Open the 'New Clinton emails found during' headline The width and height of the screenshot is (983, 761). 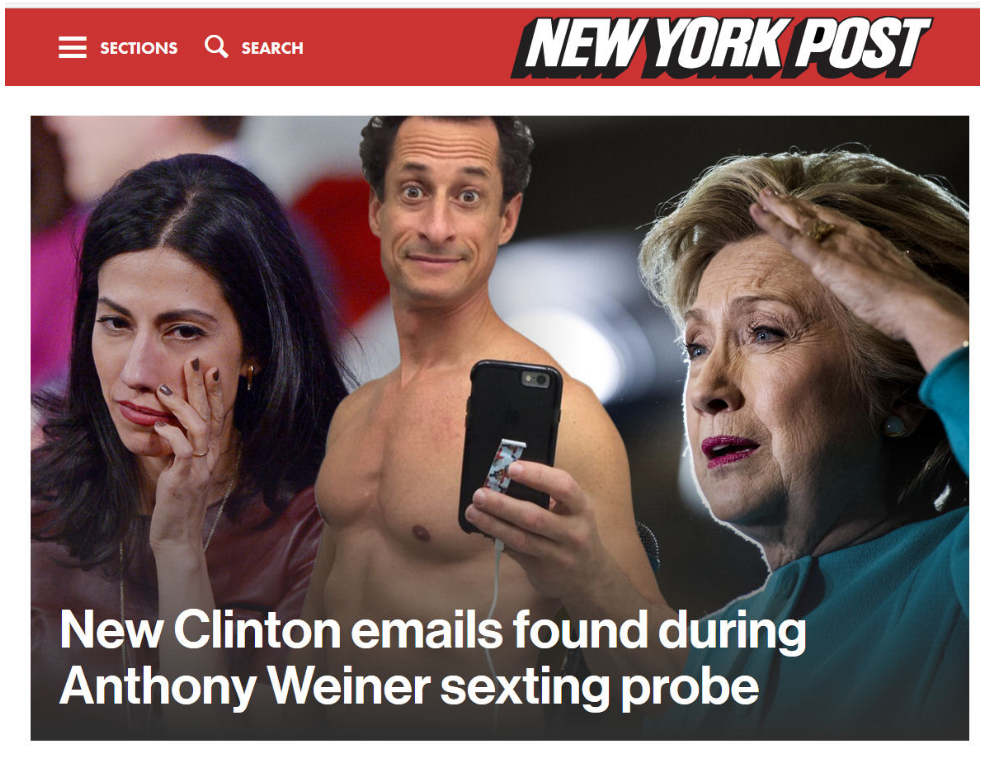coord(433,629)
